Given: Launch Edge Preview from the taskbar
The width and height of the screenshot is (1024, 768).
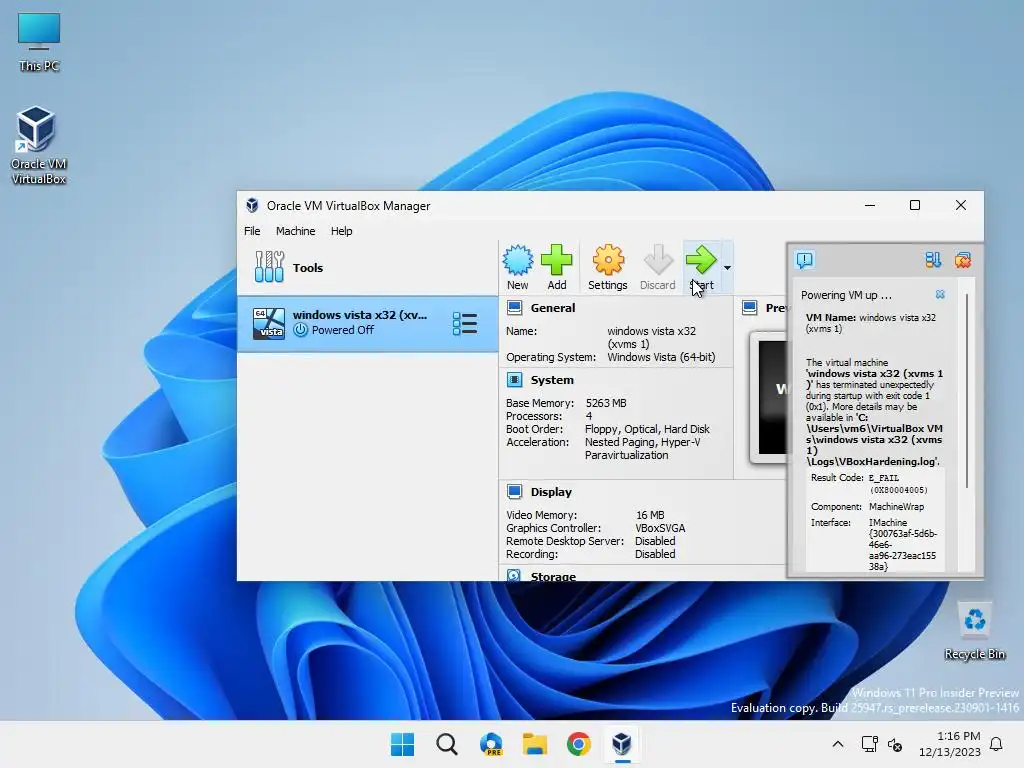Looking at the screenshot, I should (491, 744).
